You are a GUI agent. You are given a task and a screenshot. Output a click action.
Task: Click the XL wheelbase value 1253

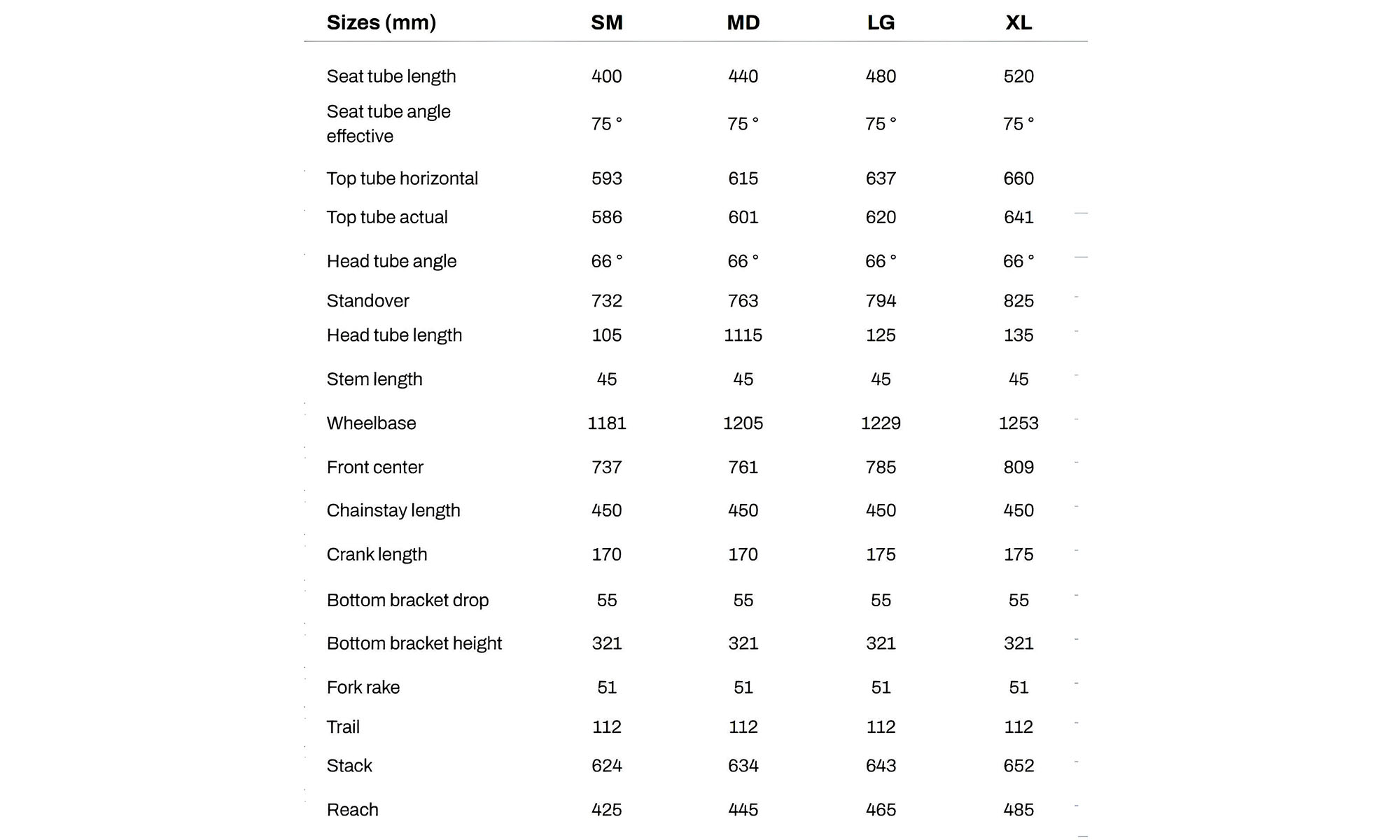click(x=1018, y=423)
